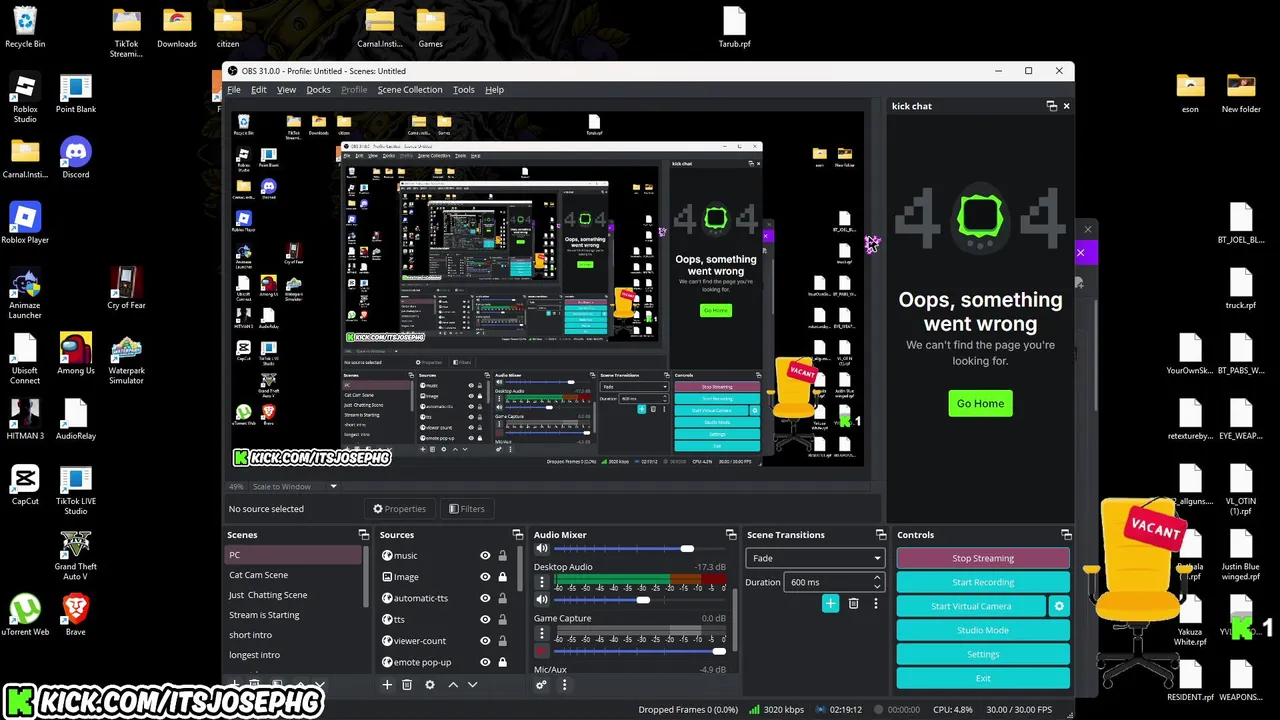Open virtual camera settings gear

(x=1059, y=606)
